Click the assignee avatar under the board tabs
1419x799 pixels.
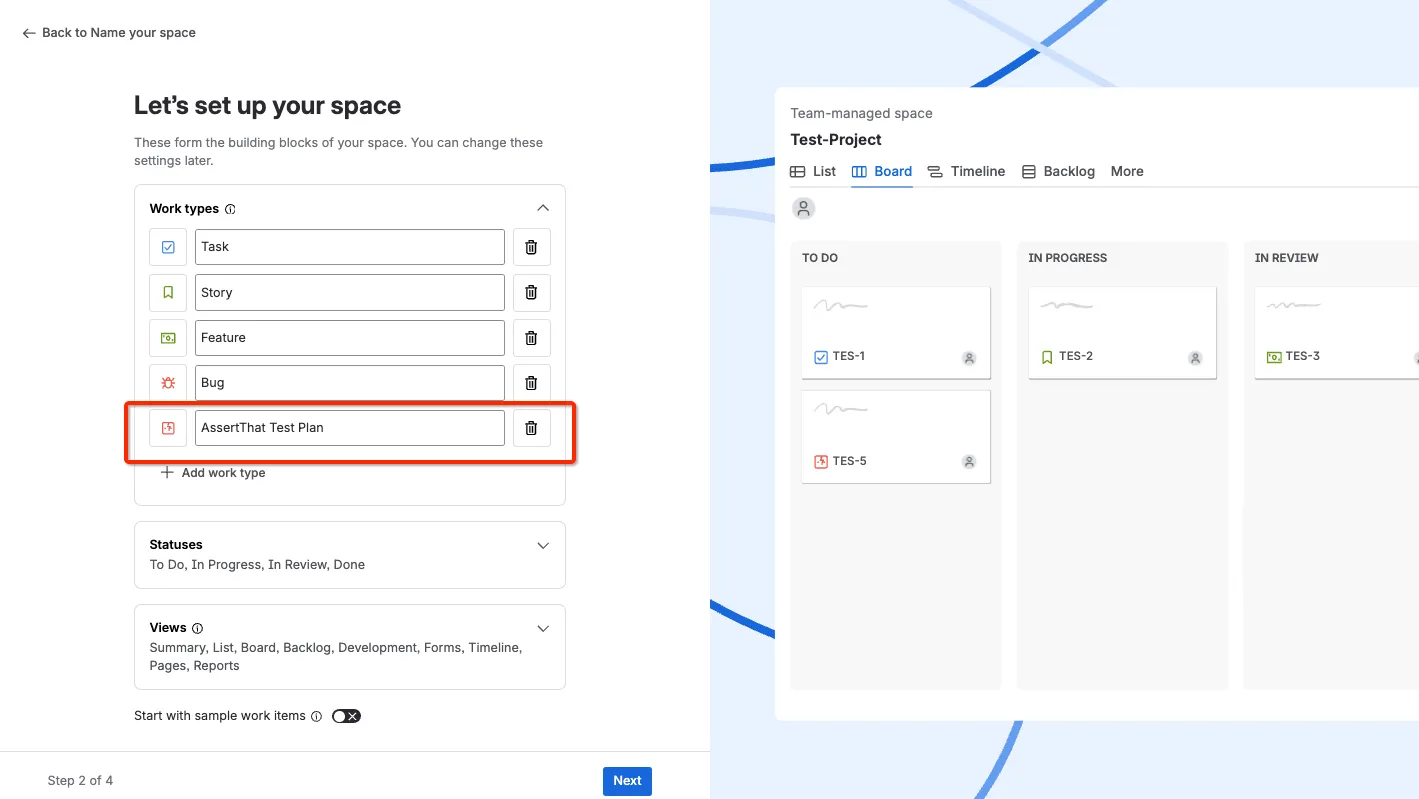(803, 208)
